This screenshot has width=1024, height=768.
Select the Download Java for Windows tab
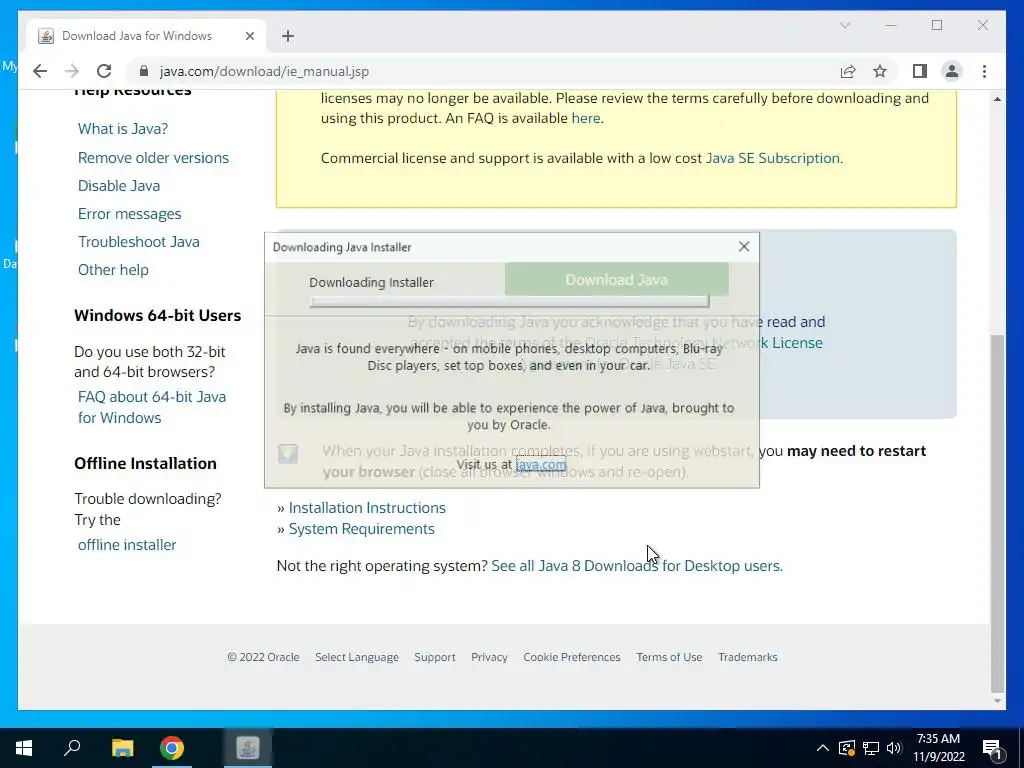point(146,36)
